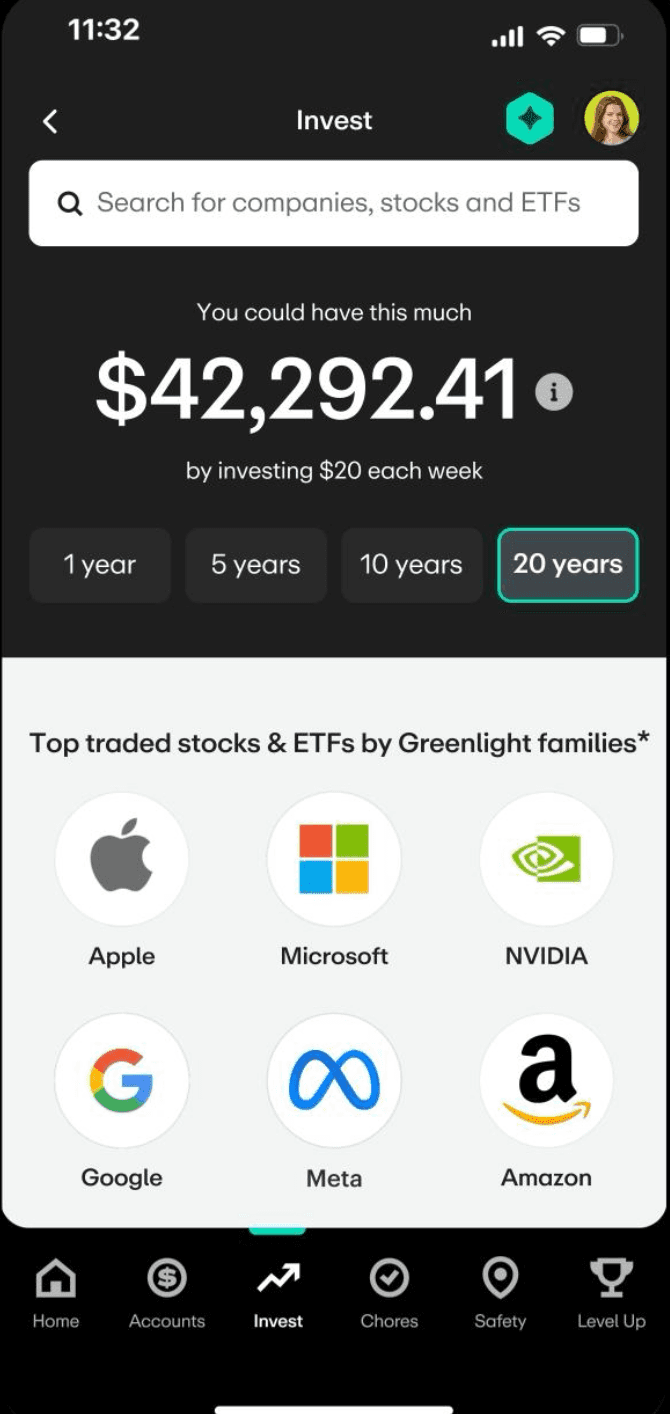The image size is (670, 1414).
Task: Open the profile avatar photo
Action: (x=611, y=119)
